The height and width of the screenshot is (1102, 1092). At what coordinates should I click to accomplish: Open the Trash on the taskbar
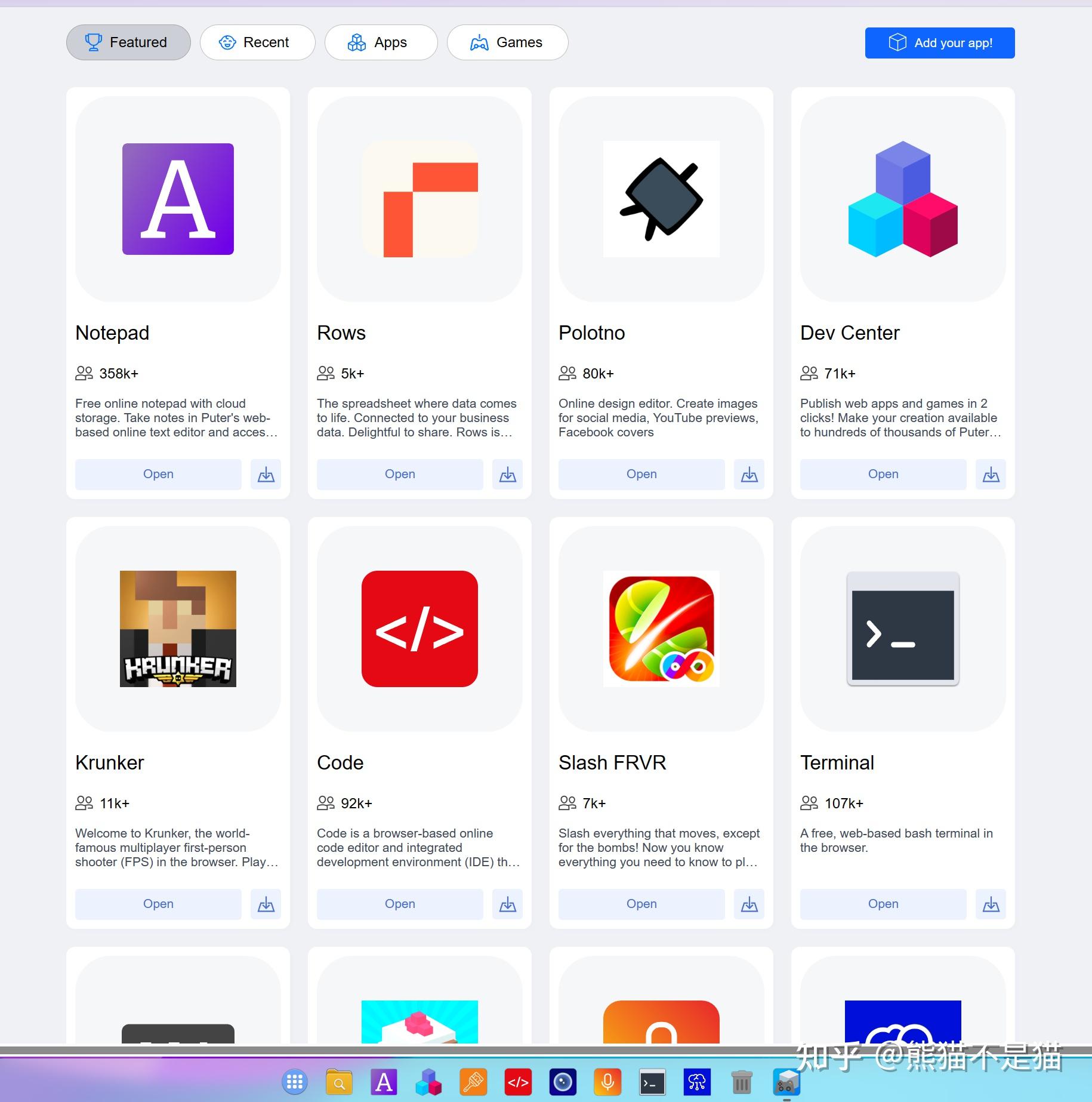click(742, 1082)
